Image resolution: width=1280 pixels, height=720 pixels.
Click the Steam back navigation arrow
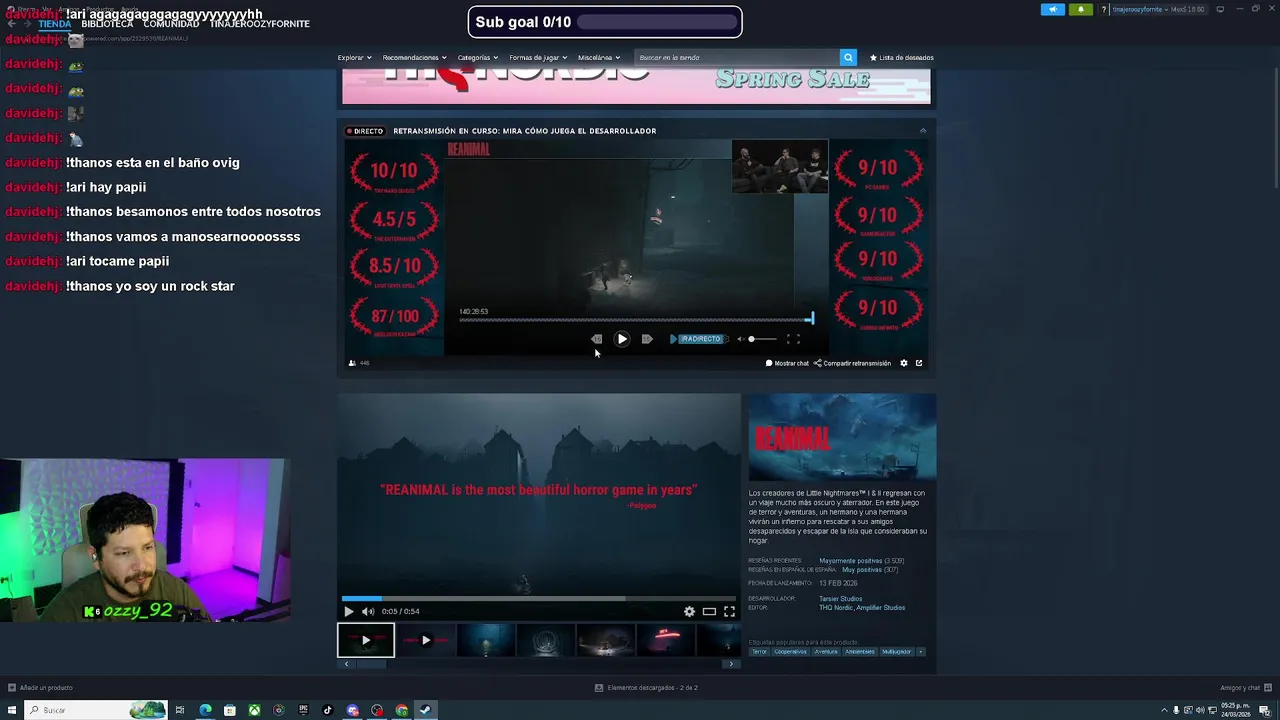pyautogui.click(x=12, y=24)
